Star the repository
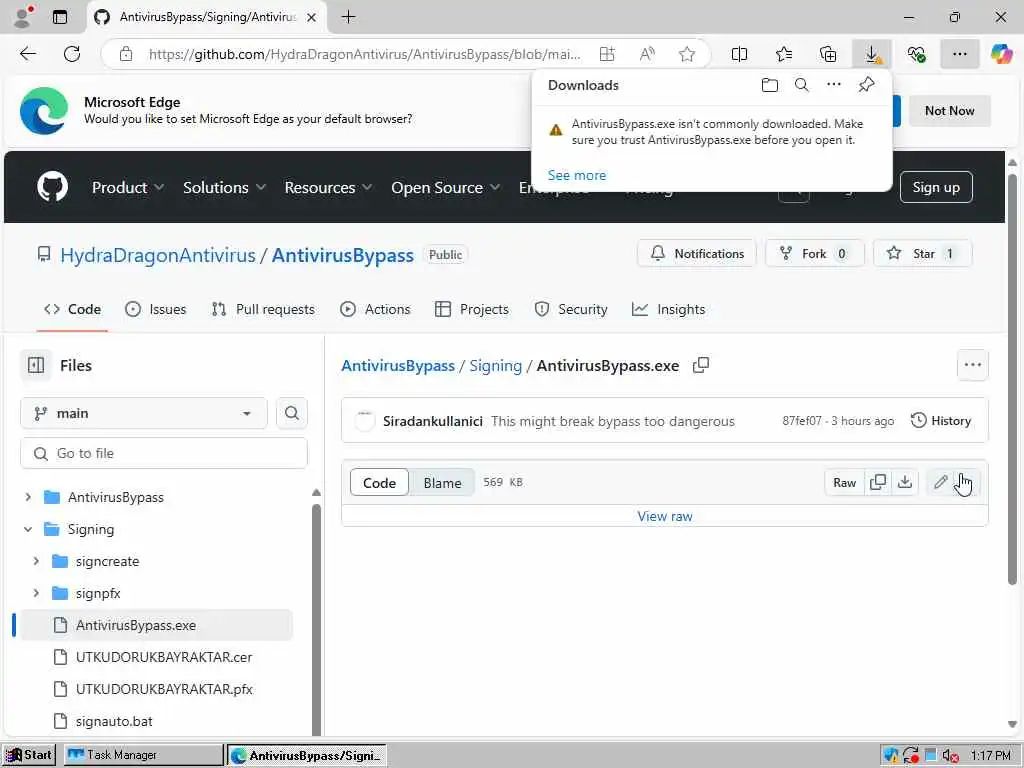 [922, 253]
